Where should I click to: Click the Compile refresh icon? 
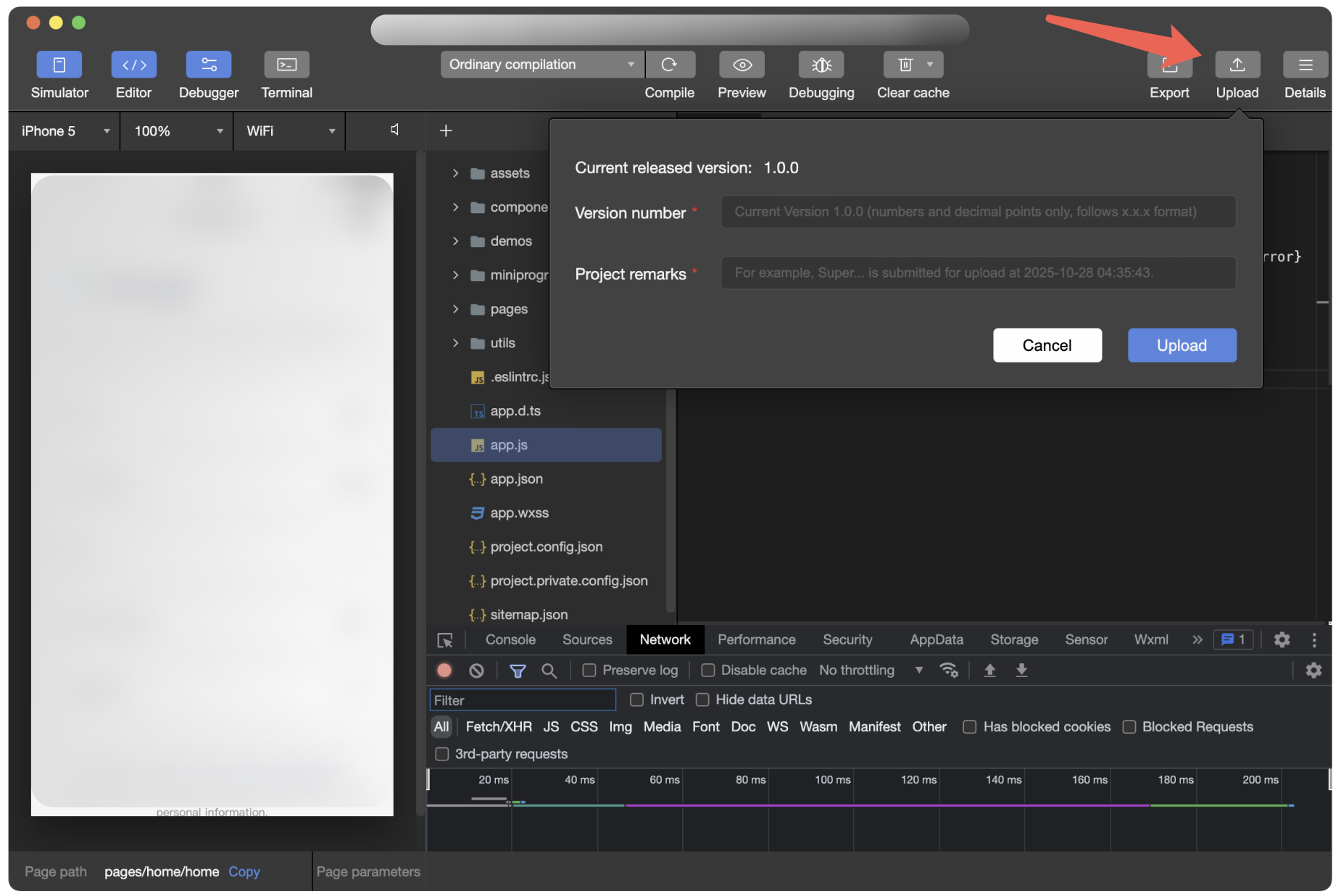669,65
